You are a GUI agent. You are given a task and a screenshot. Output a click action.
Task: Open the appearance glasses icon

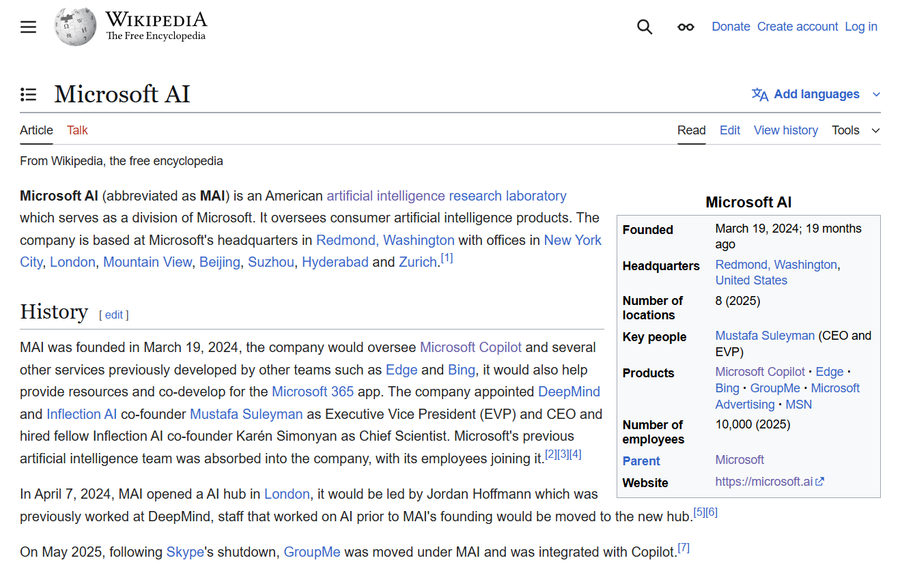point(685,27)
